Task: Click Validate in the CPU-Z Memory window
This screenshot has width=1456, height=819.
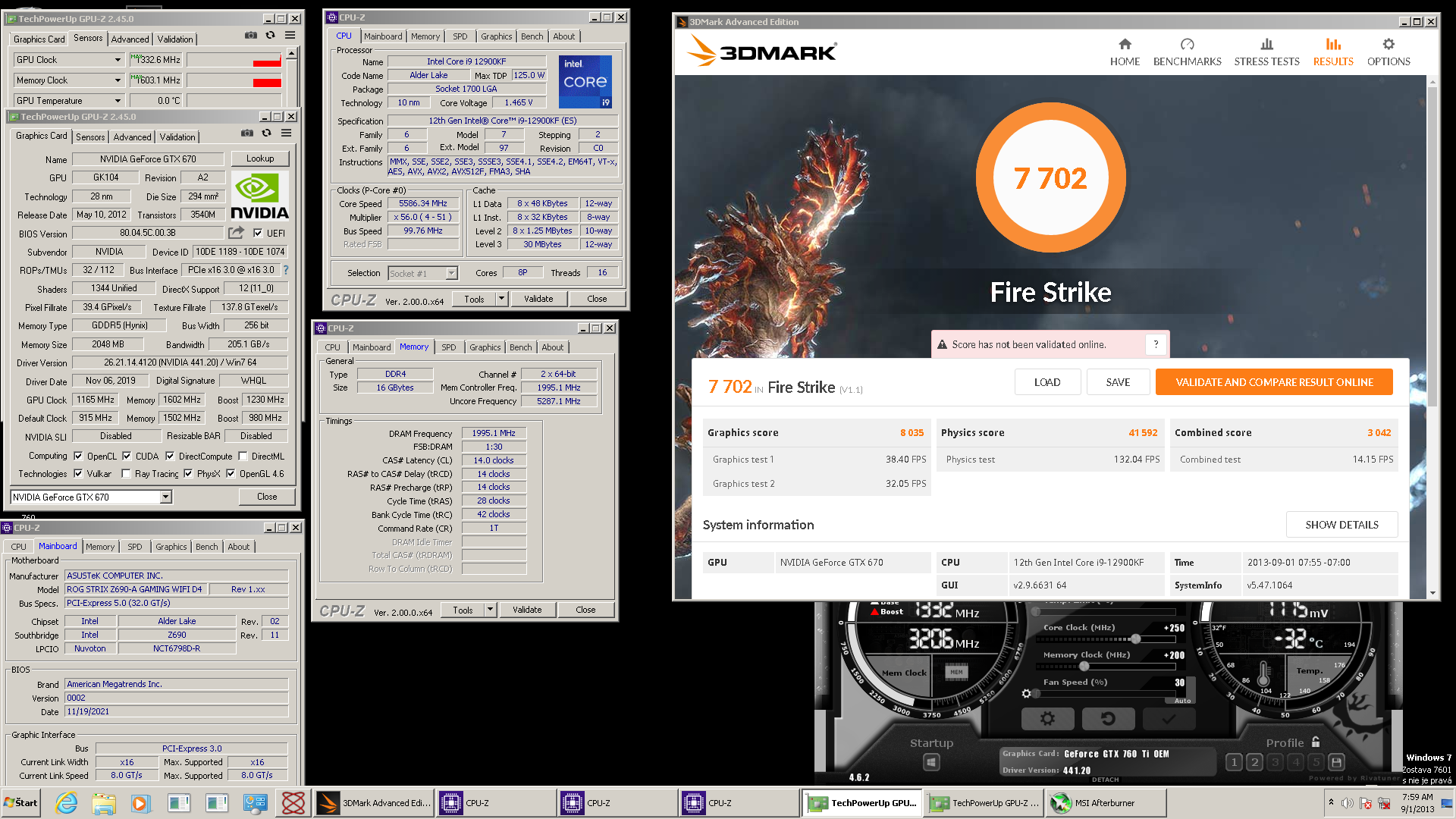Action: [x=527, y=610]
